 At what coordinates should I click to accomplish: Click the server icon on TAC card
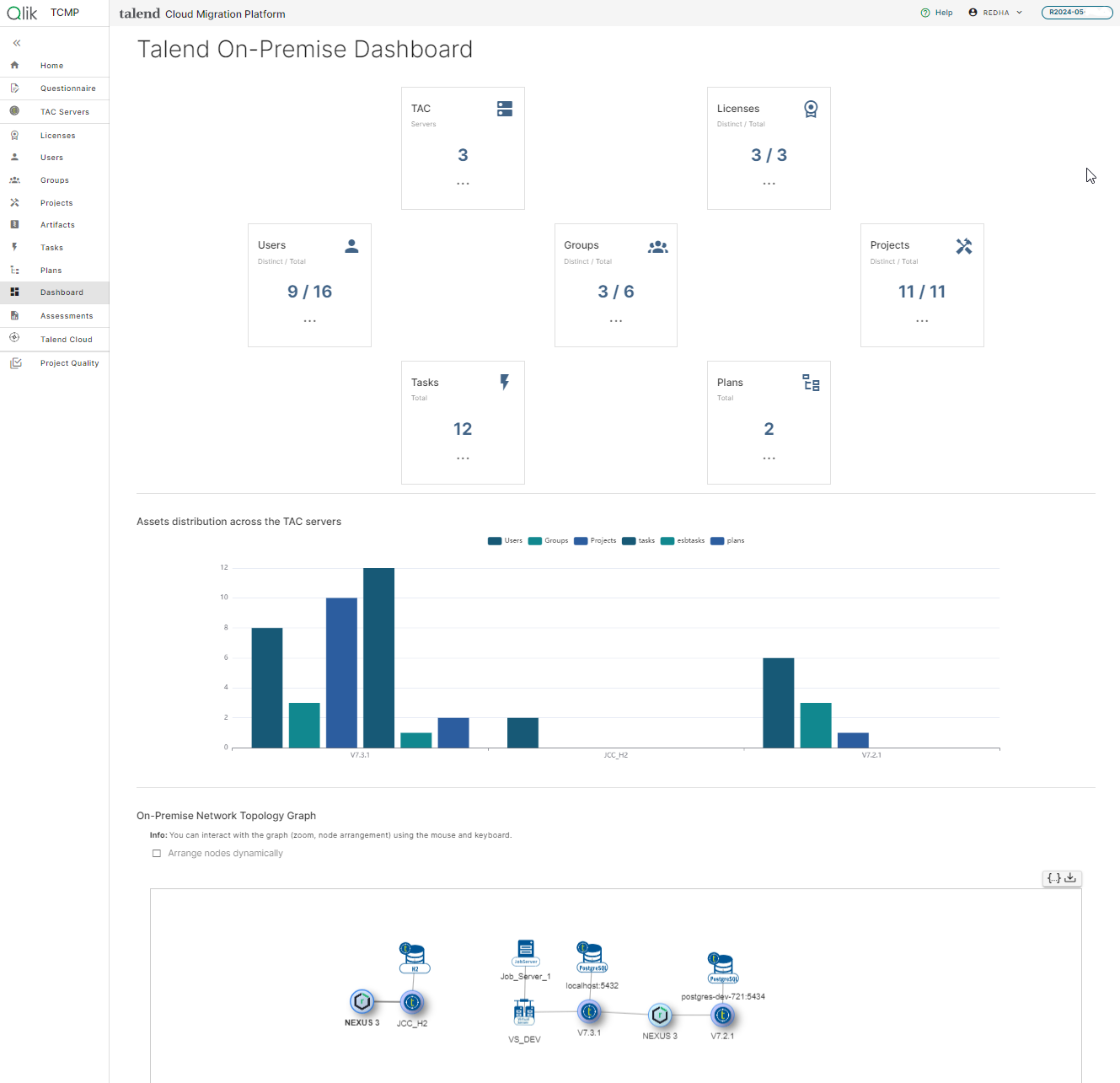tap(505, 109)
